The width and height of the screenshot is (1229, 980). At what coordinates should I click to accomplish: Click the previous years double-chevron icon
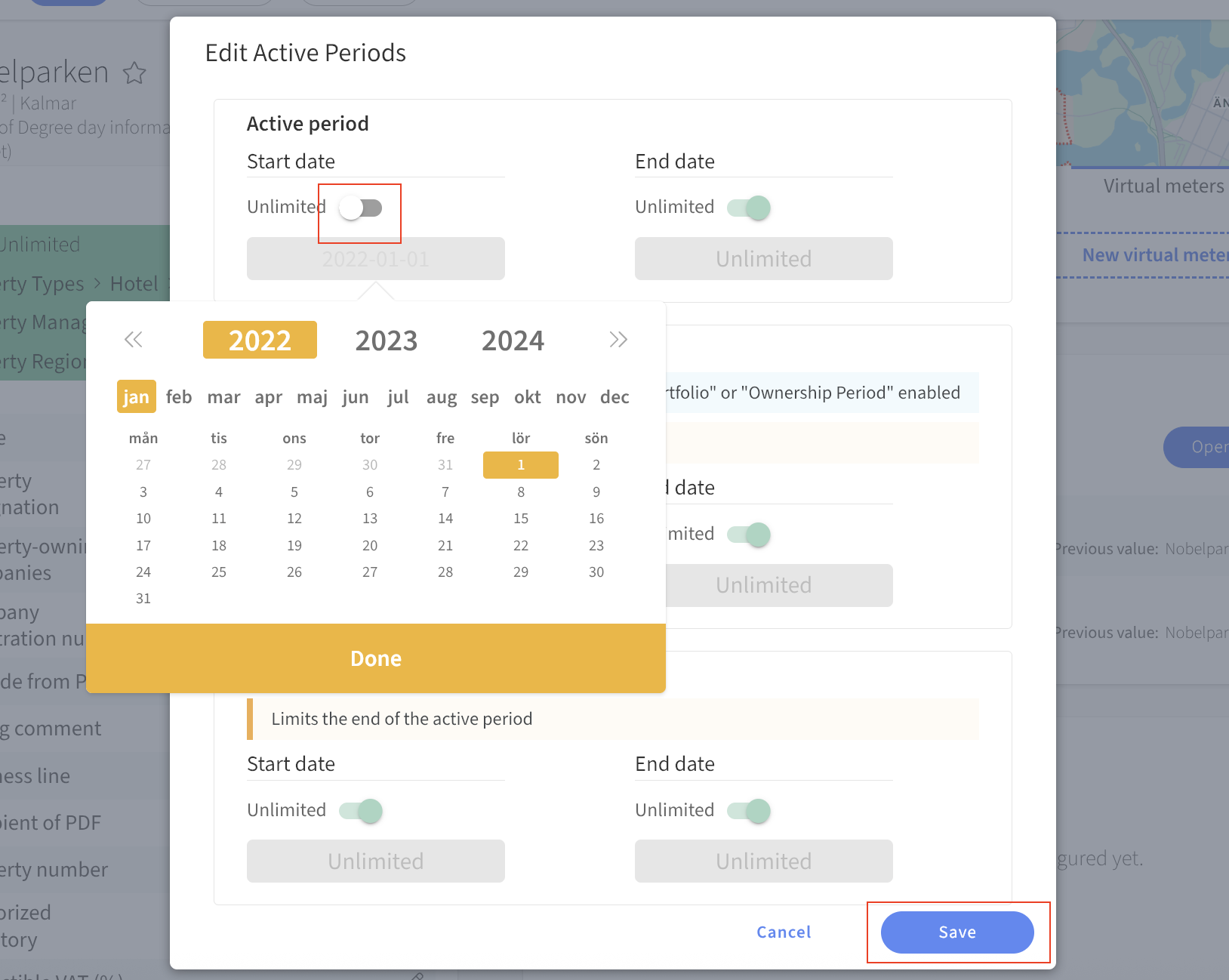(134, 340)
